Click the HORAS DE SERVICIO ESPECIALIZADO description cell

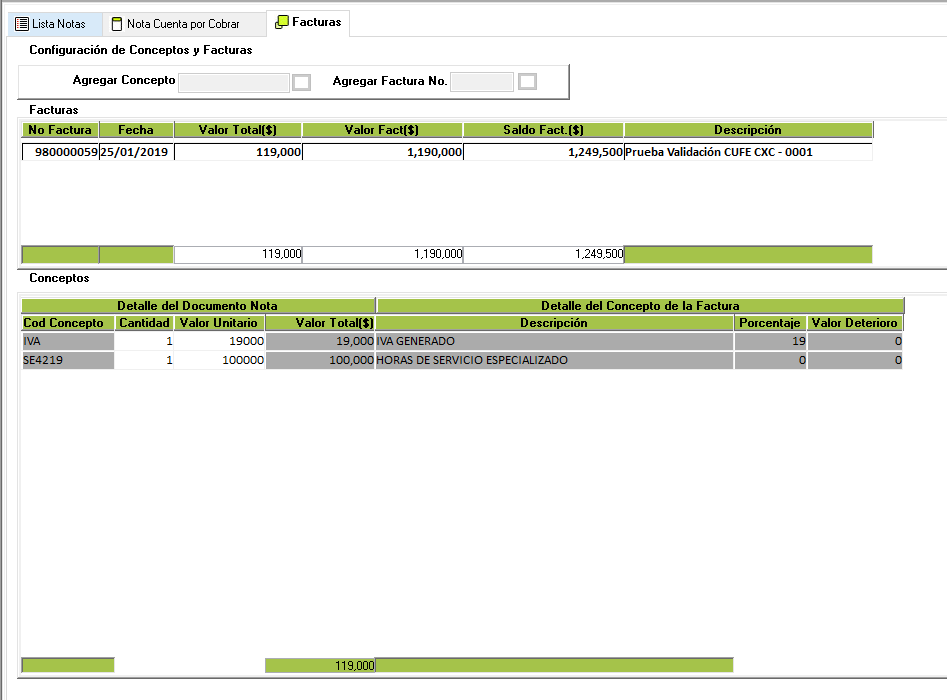pos(554,360)
